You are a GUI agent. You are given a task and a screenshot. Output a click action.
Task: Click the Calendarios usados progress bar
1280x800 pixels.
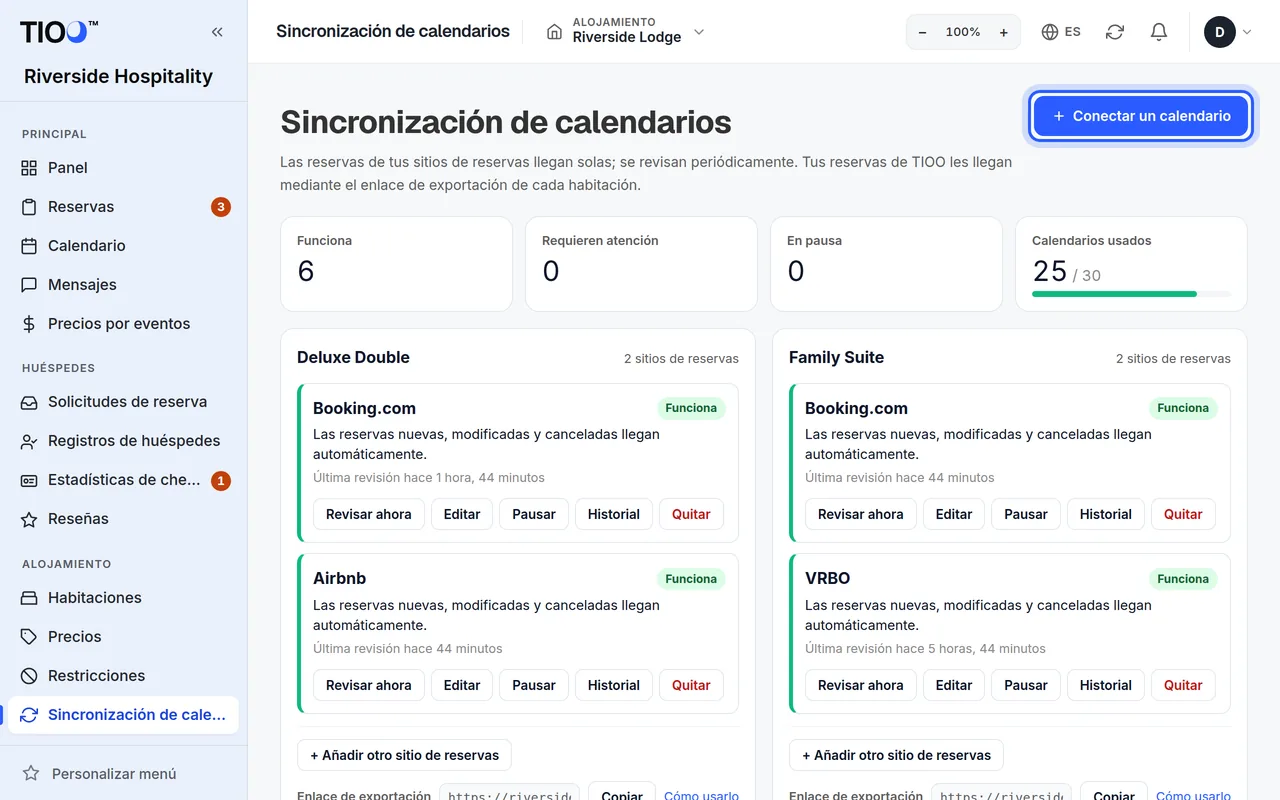pyautogui.click(x=1131, y=294)
